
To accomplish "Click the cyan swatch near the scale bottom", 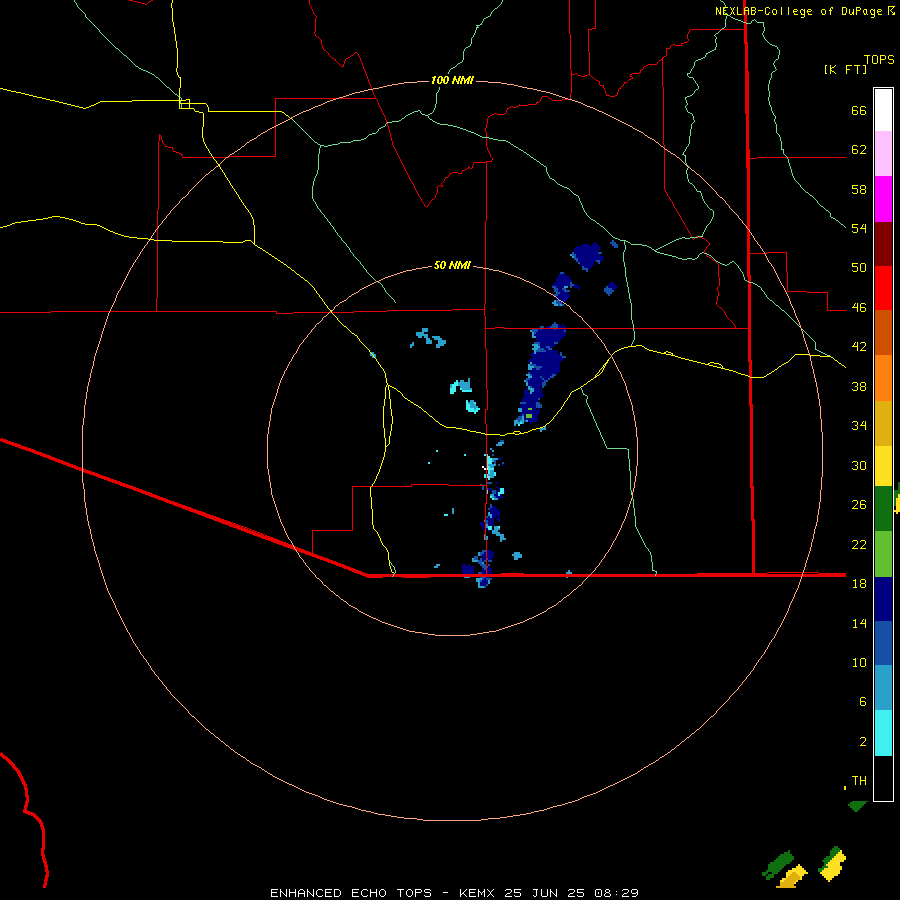I will tap(883, 733).
